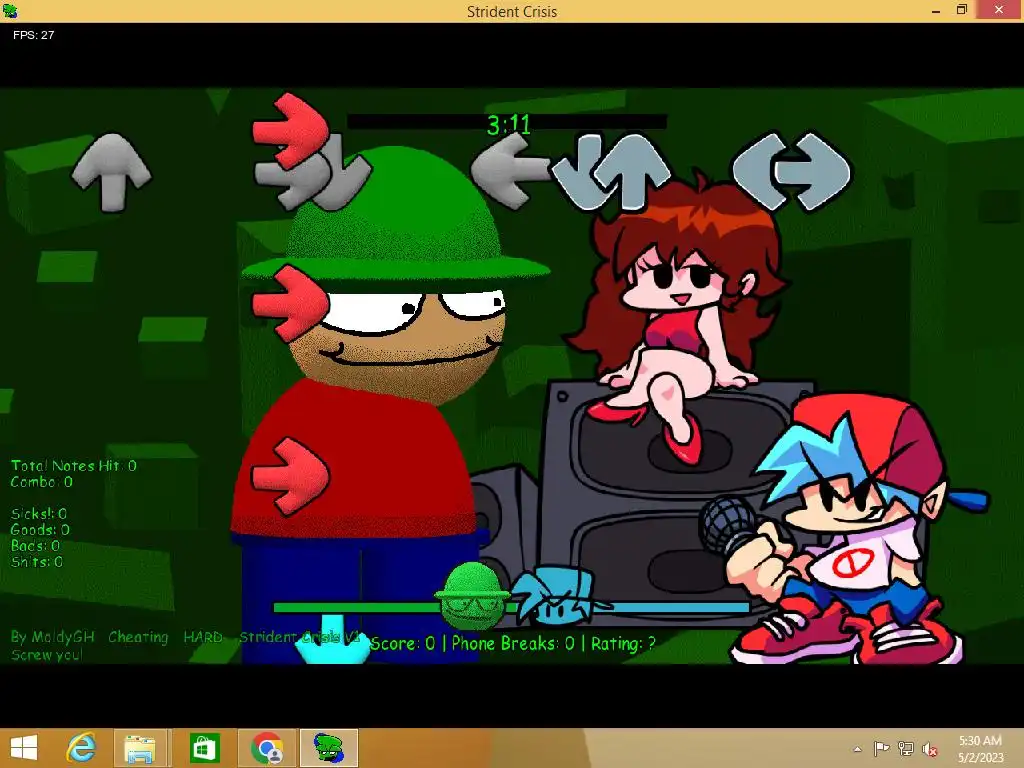This screenshot has width=1024, height=768.
Task: Open the clock showing 5:30 AM
Action: click(980, 748)
